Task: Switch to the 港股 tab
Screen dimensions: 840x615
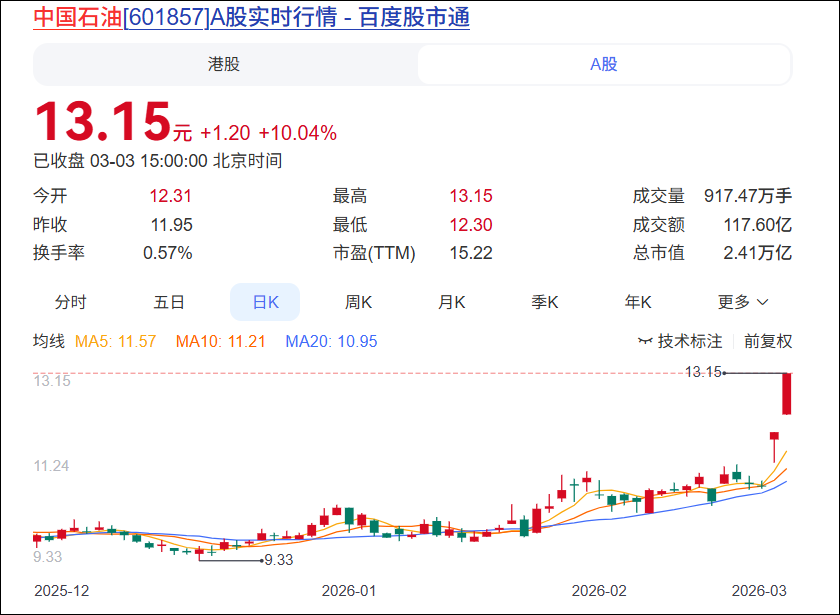Action: pos(224,64)
